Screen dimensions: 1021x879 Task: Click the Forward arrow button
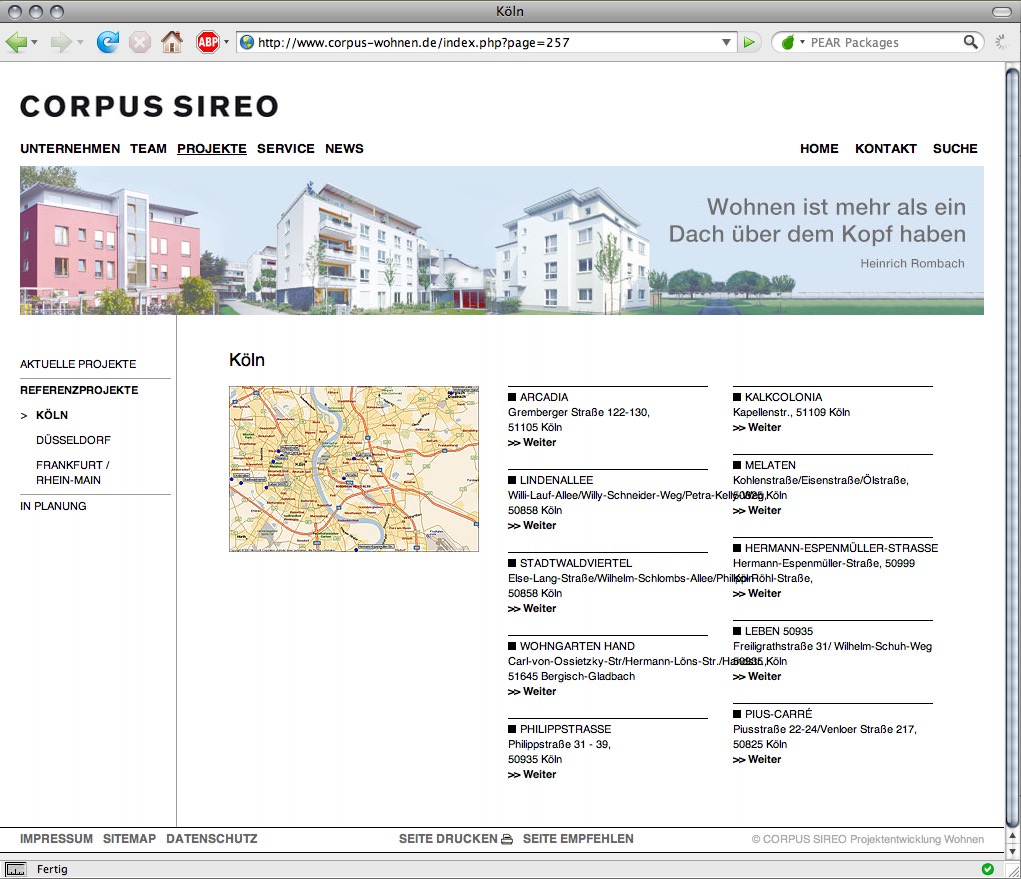61,42
